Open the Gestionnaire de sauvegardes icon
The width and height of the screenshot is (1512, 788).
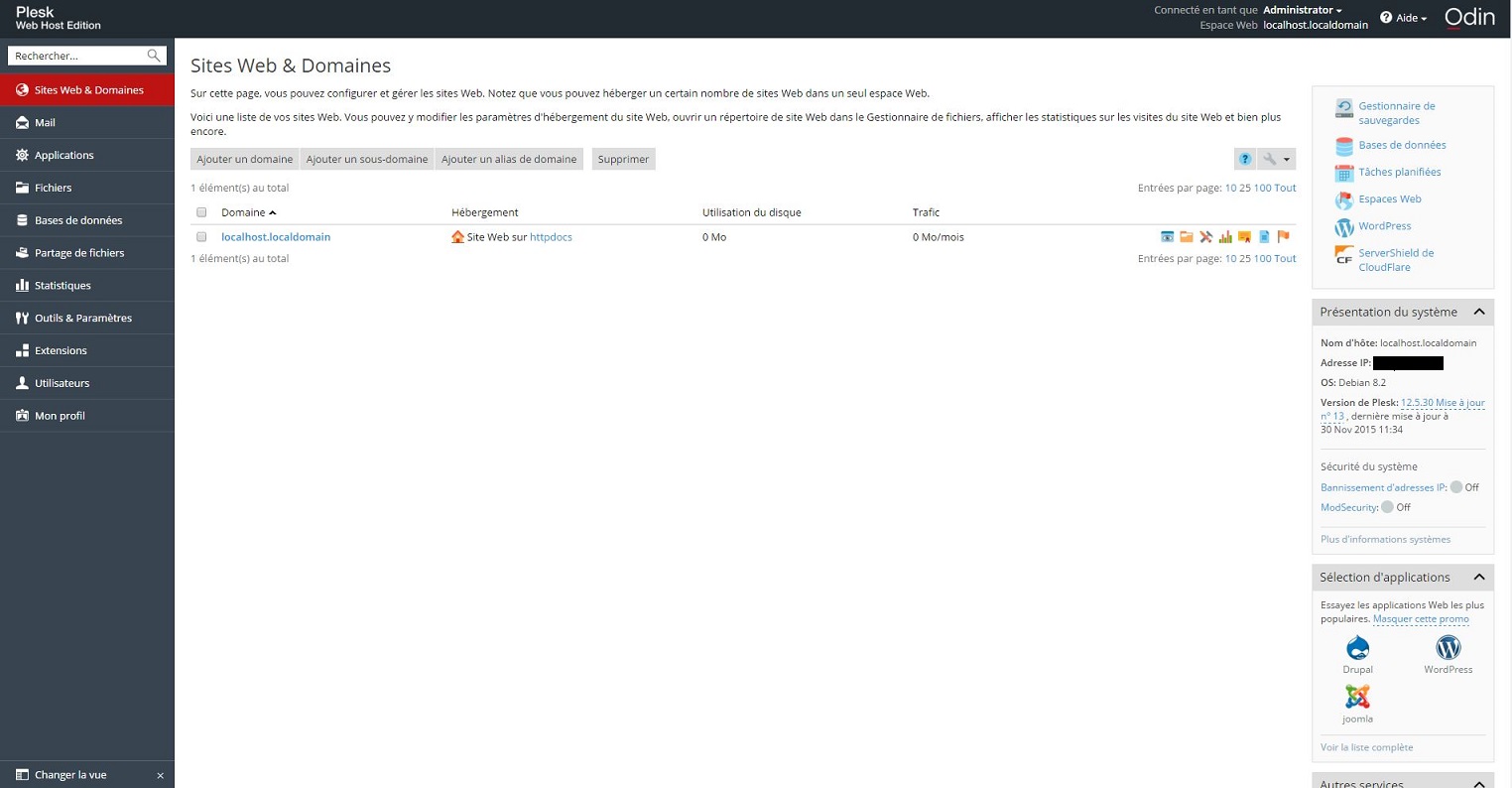[1343, 107]
